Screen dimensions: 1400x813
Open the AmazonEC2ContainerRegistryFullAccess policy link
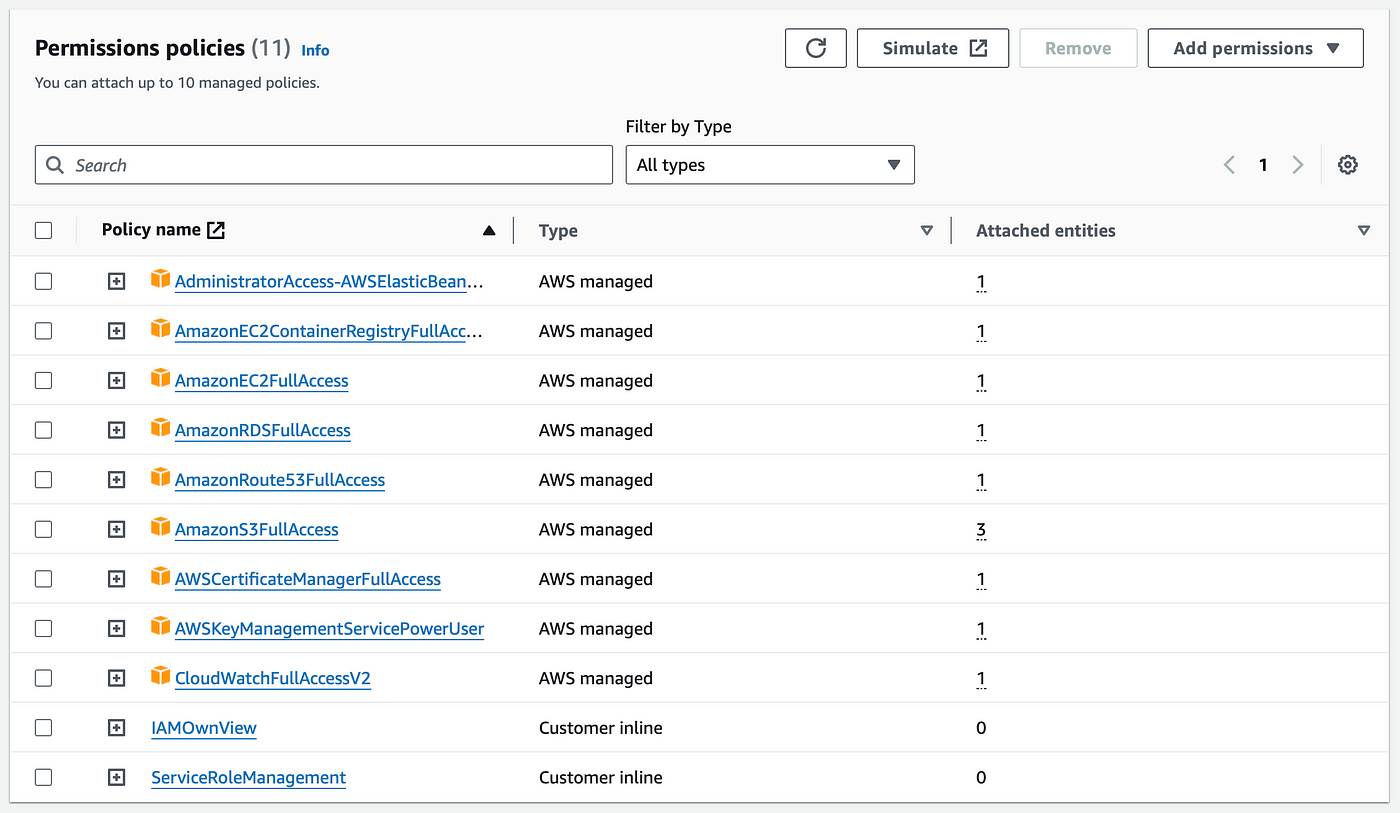[x=329, y=332]
